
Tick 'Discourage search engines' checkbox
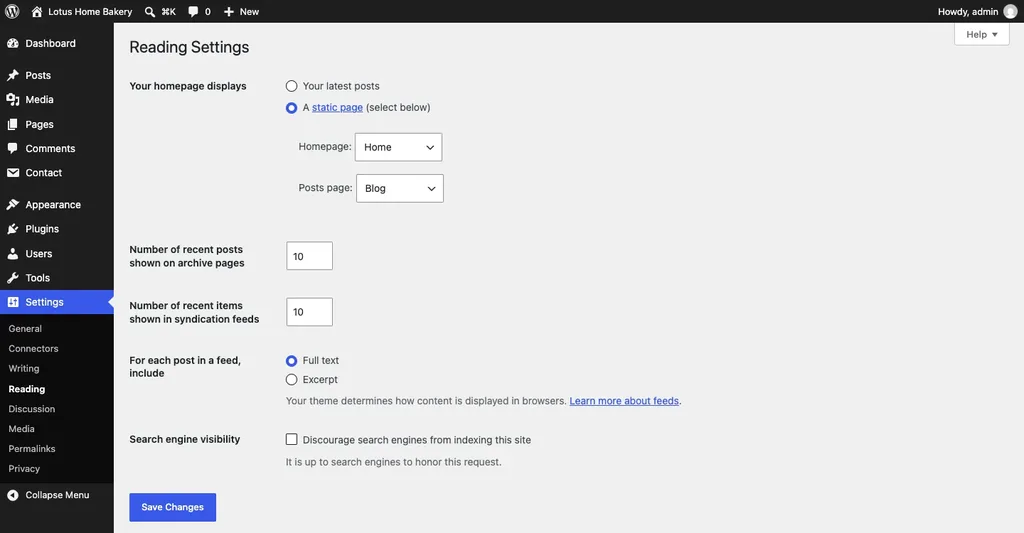291,440
